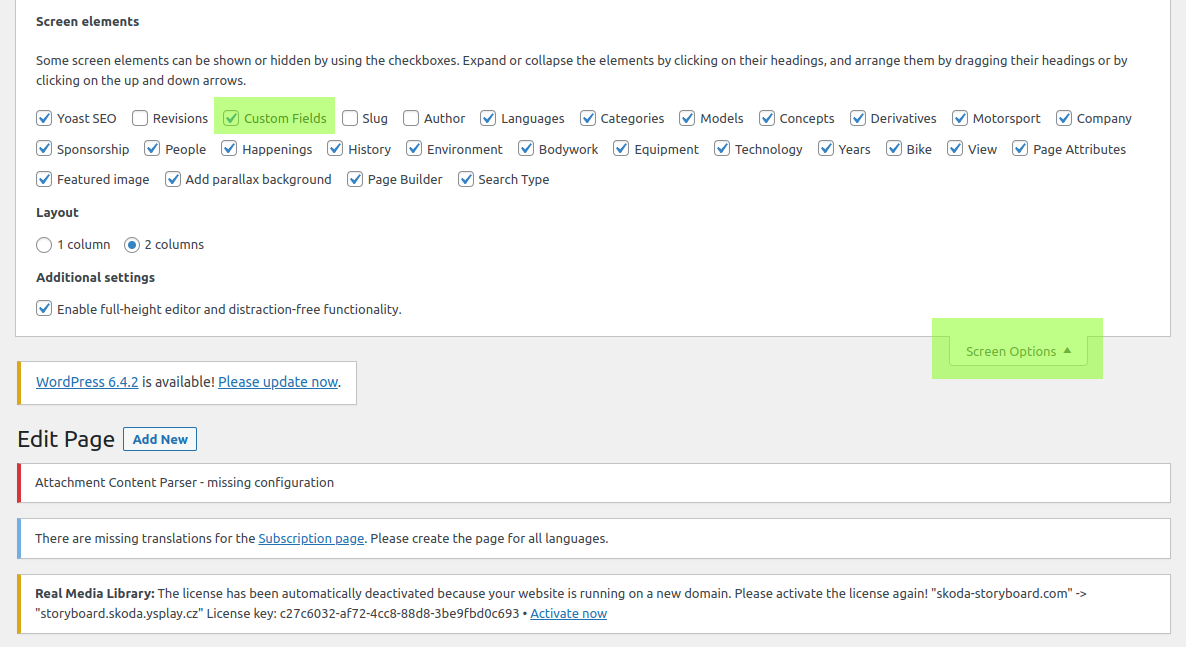This screenshot has height=647, width=1186.
Task: Click the Screen elements heading
Action: [88, 22]
